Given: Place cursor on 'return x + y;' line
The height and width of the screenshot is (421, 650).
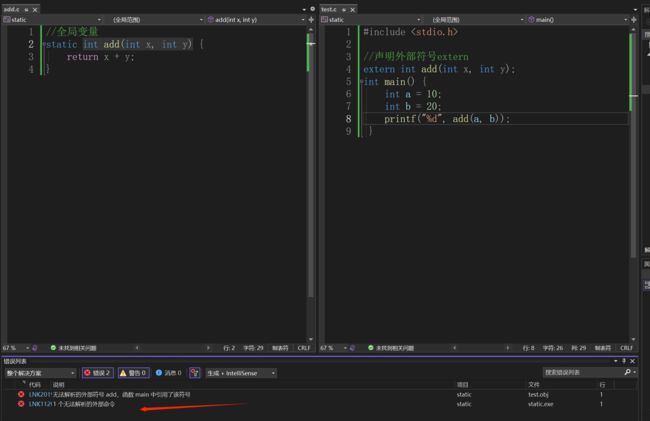Looking at the screenshot, I should pos(101,57).
